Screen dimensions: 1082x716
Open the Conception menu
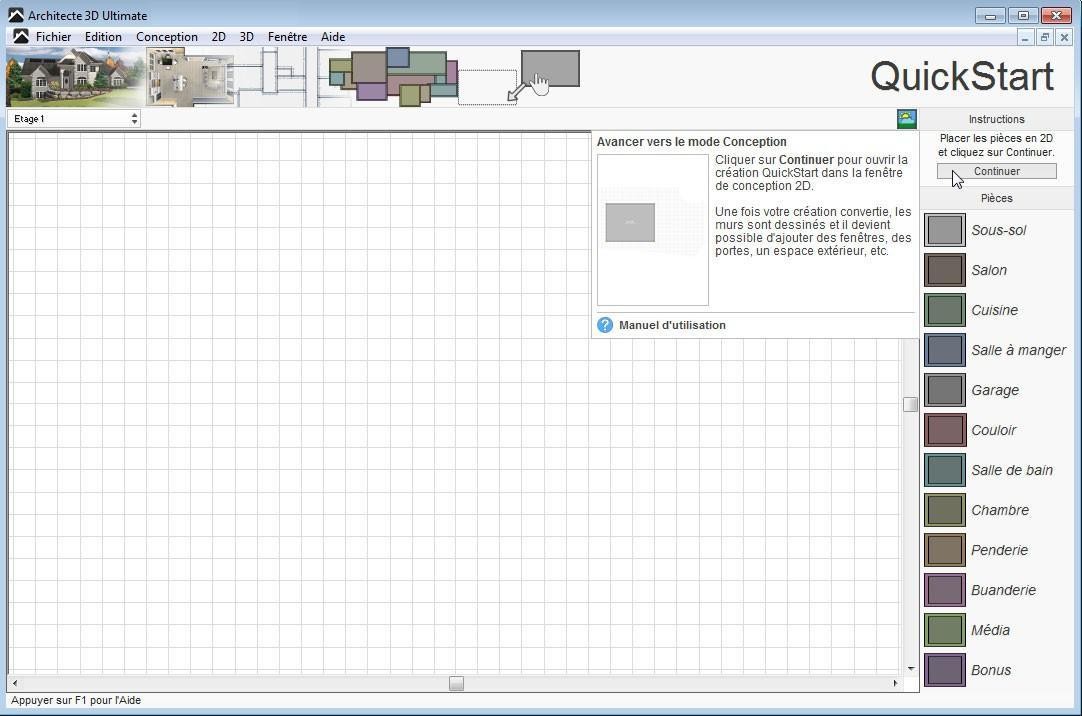167,37
